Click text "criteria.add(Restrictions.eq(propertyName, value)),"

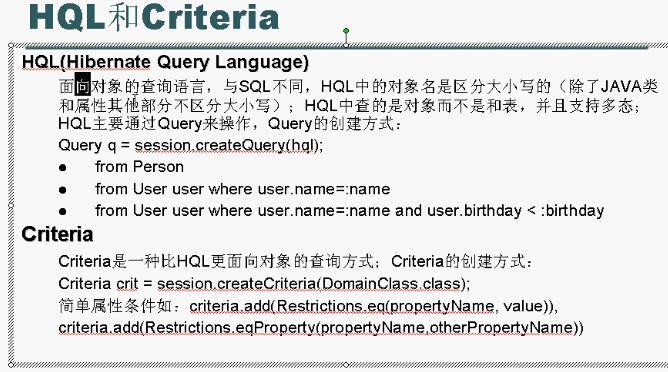pyautogui.click(x=374, y=306)
